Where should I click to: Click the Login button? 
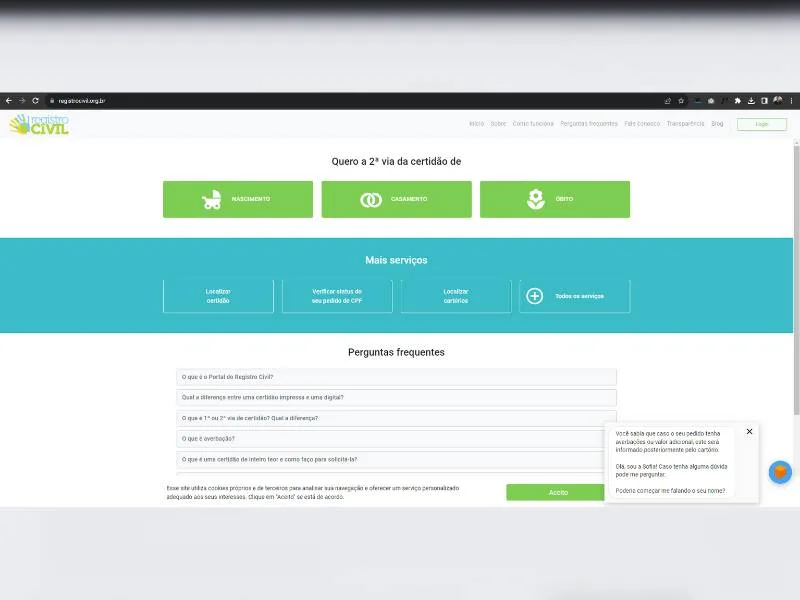click(761, 124)
